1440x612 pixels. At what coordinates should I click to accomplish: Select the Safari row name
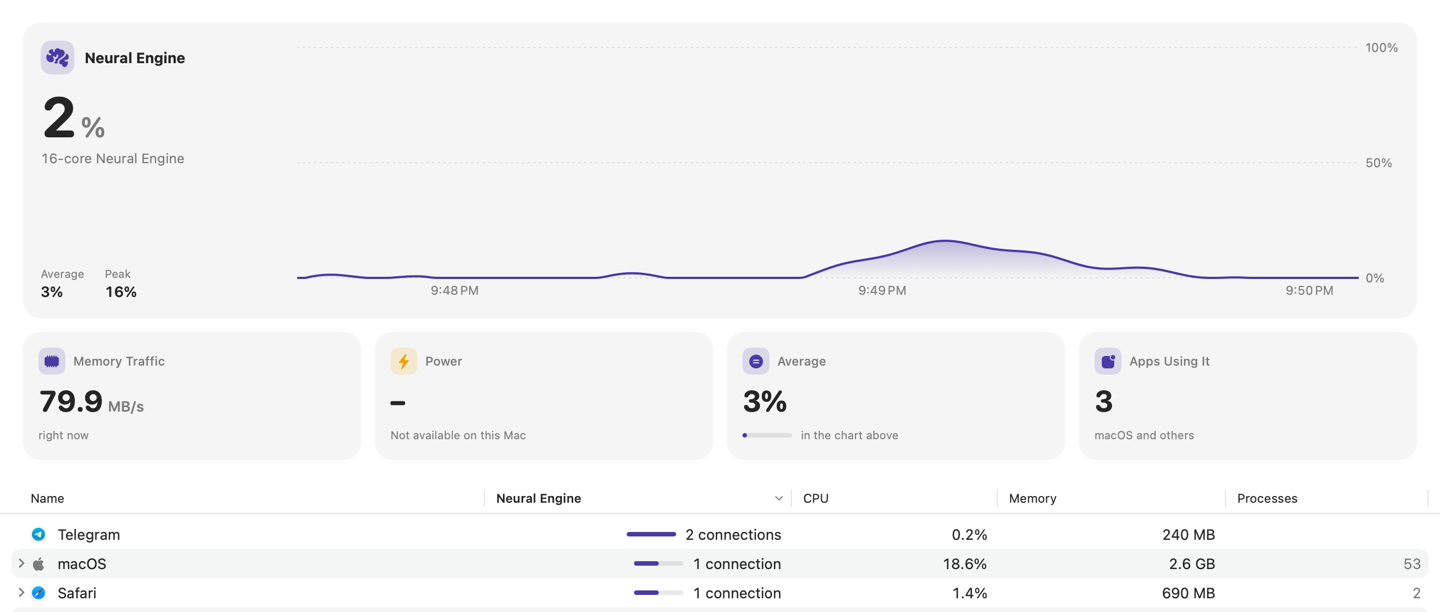77,593
